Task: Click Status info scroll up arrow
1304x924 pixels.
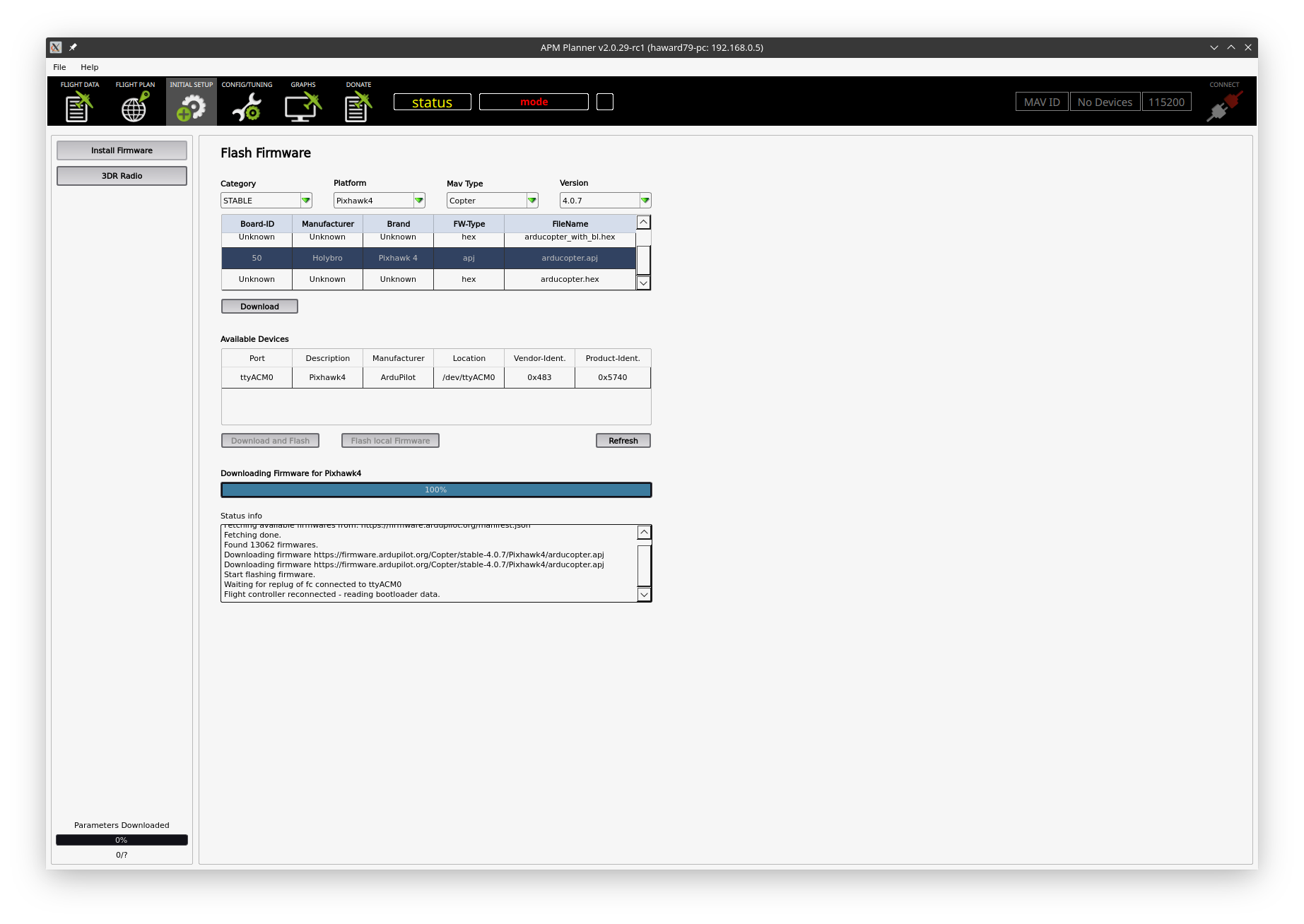Action: pyautogui.click(x=644, y=532)
